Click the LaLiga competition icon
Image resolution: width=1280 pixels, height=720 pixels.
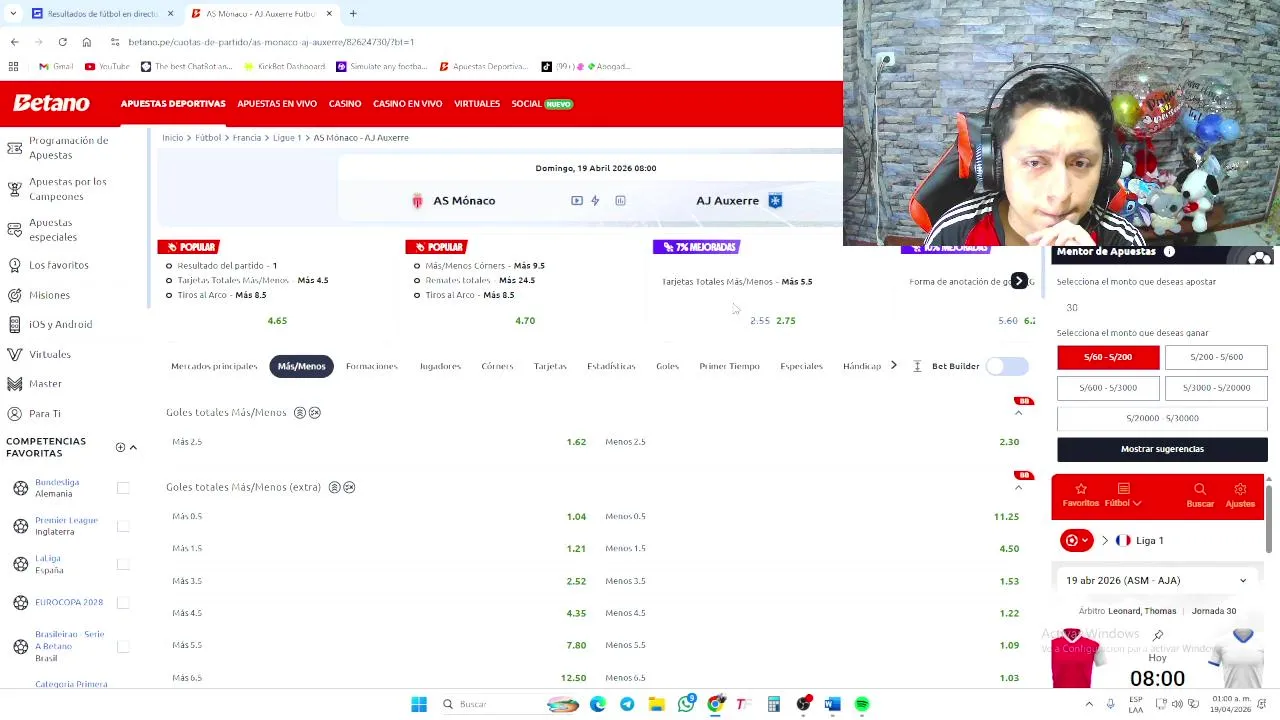pyautogui.click(x=21, y=564)
